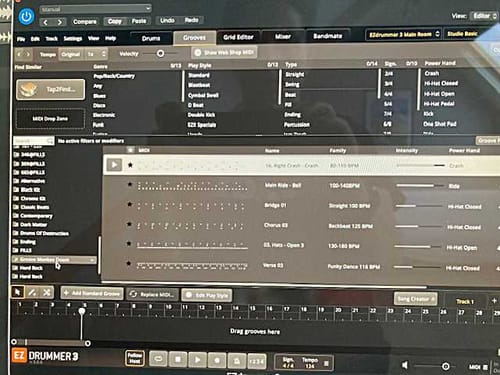Open the Help menu
500x375 pixels.
110,38
